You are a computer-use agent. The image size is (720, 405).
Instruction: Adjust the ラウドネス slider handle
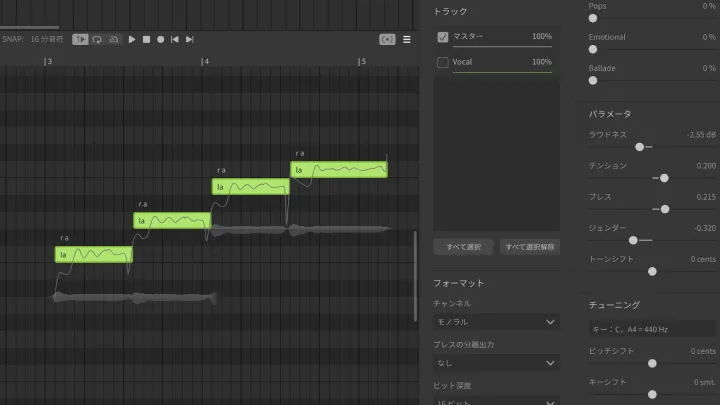tap(639, 147)
